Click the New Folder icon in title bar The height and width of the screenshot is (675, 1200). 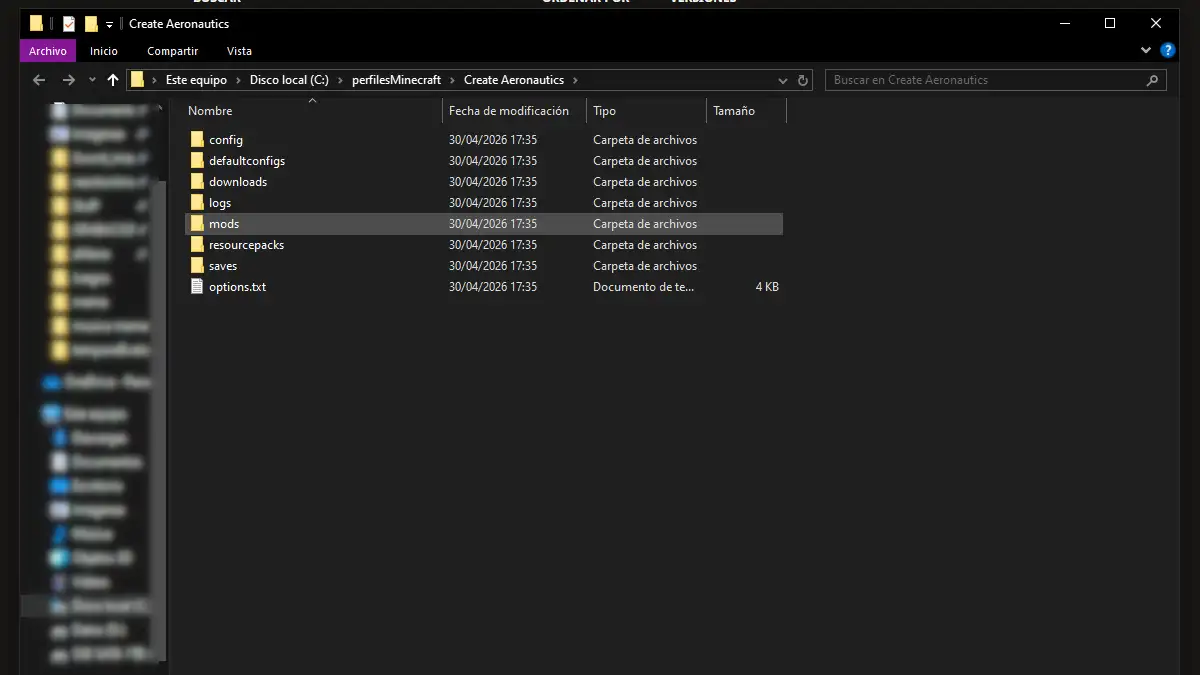91,23
